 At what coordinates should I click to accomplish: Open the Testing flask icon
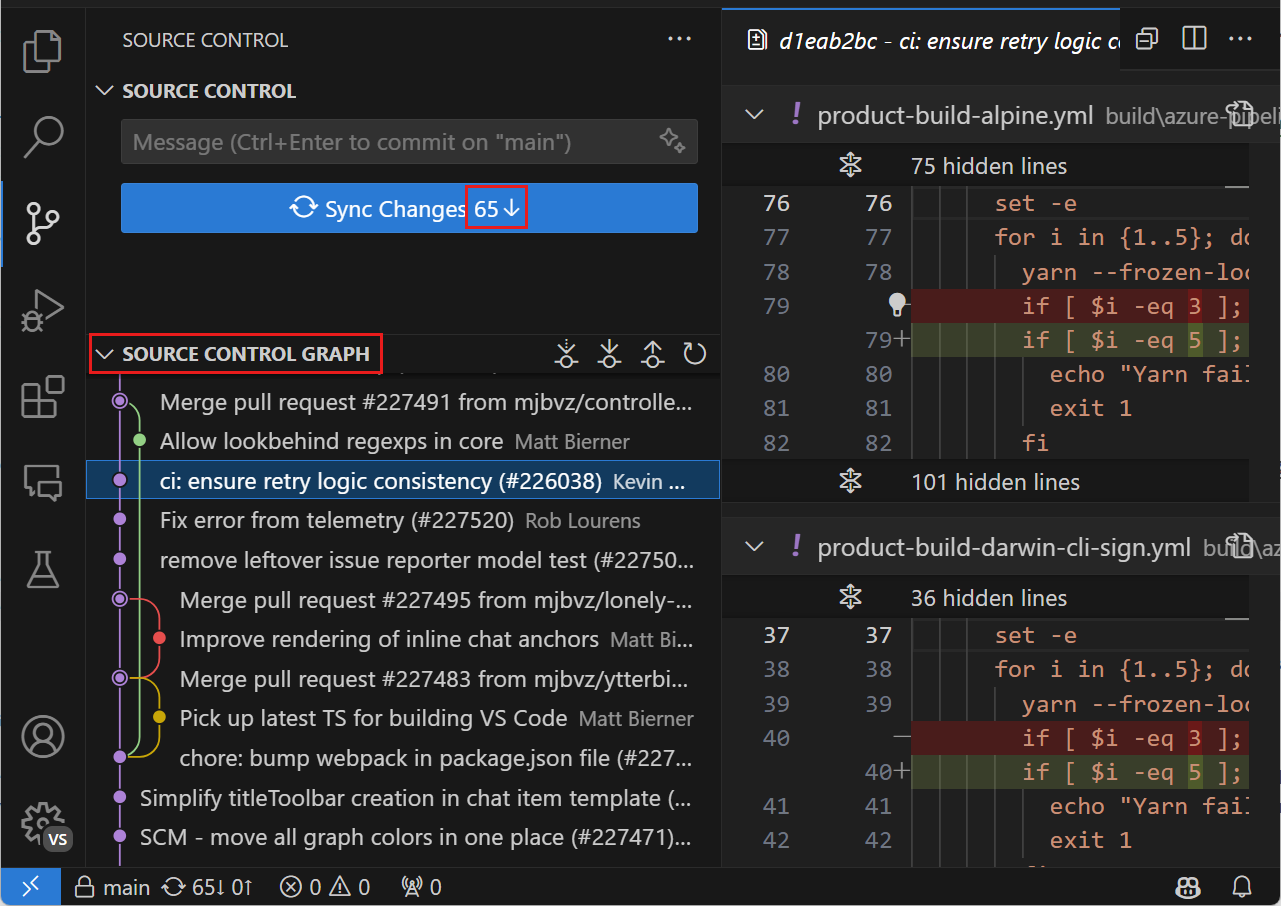pos(42,569)
